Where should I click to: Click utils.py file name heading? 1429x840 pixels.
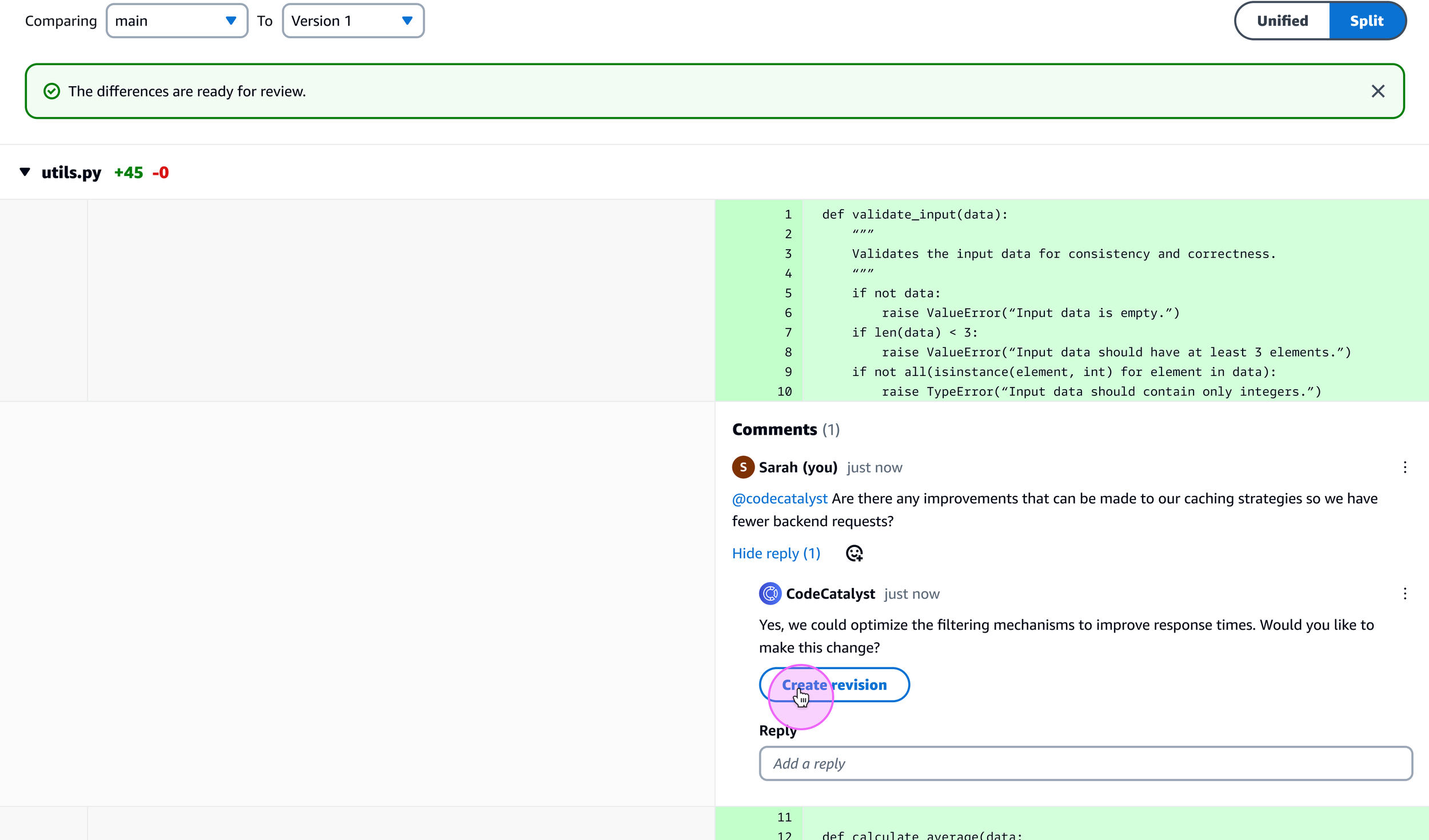pyautogui.click(x=71, y=173)
